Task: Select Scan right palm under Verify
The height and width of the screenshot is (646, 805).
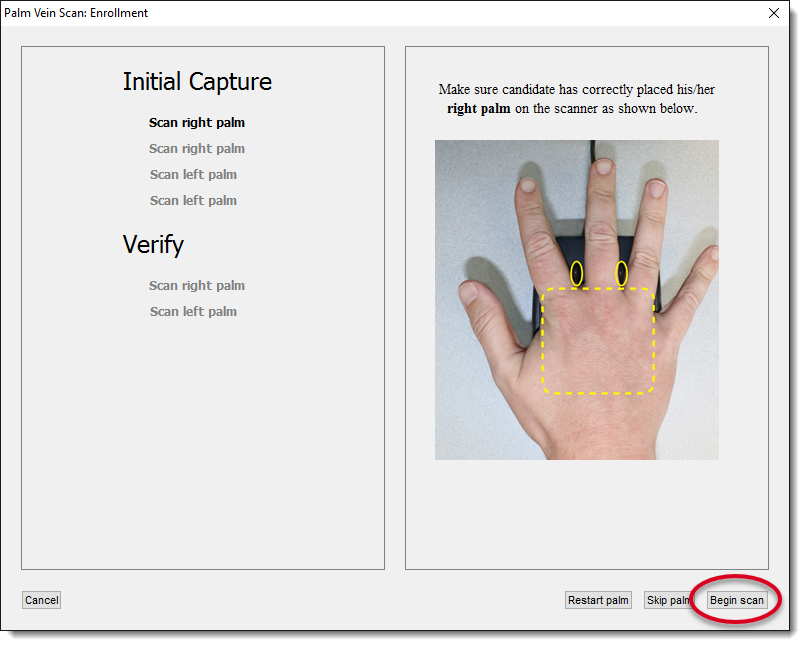Action: [196, 285]
